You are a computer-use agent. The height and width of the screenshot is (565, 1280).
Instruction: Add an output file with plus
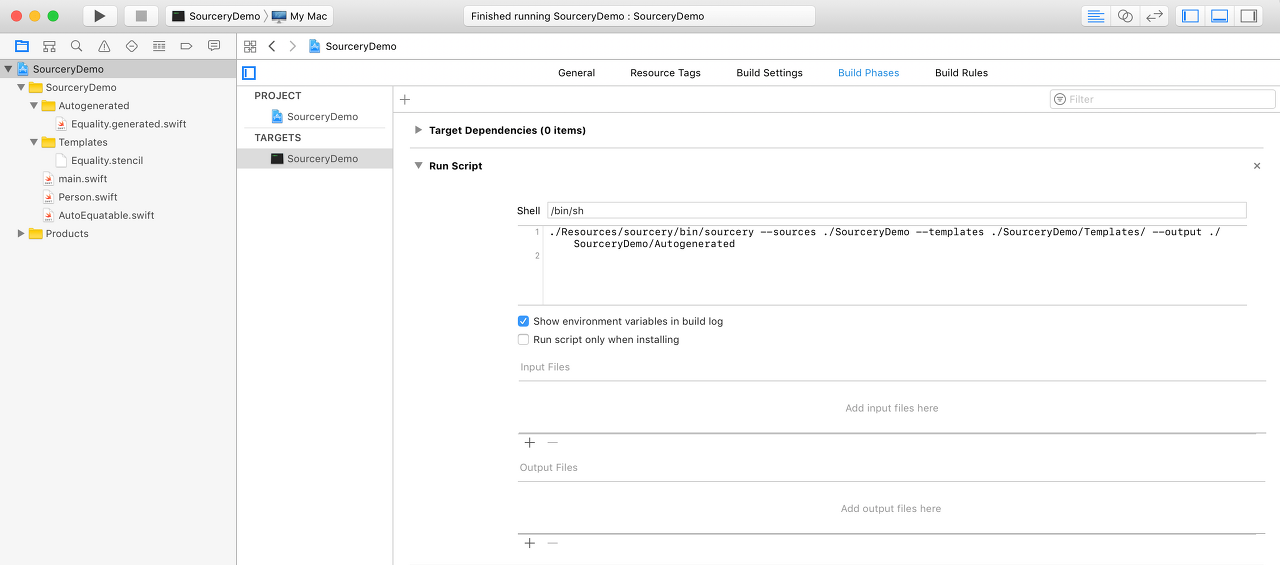(x=530, y=543)
